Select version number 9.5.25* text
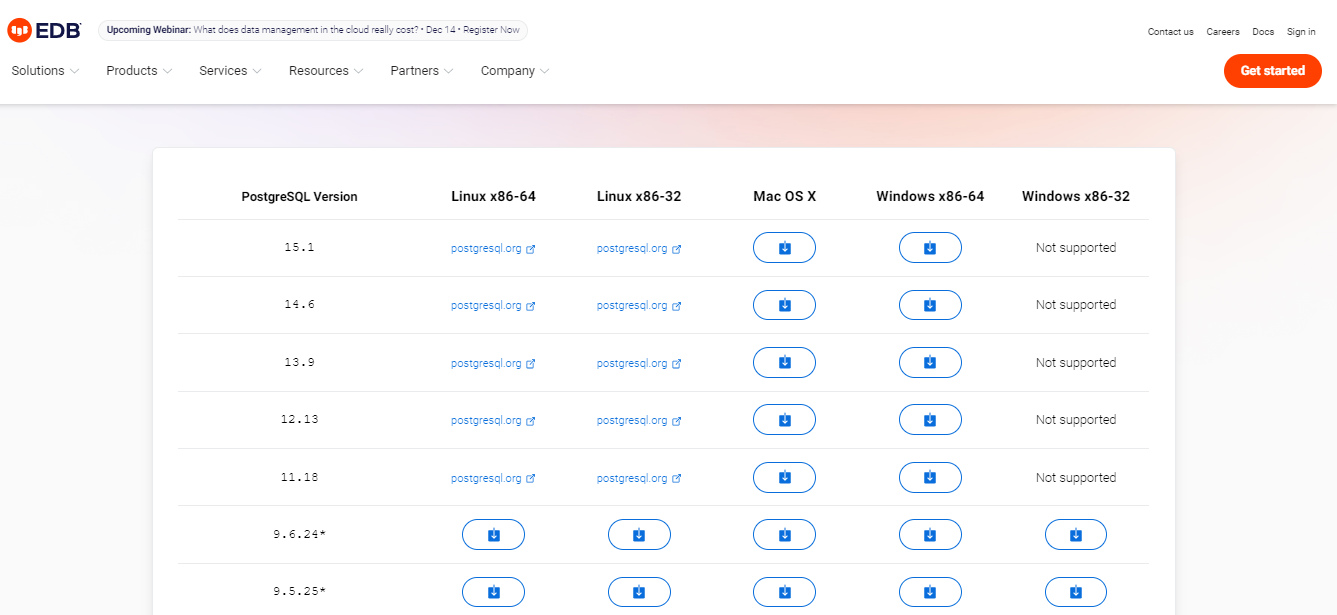The width and height of the screenshot is (1337, 615). click(x=299, y=591)
